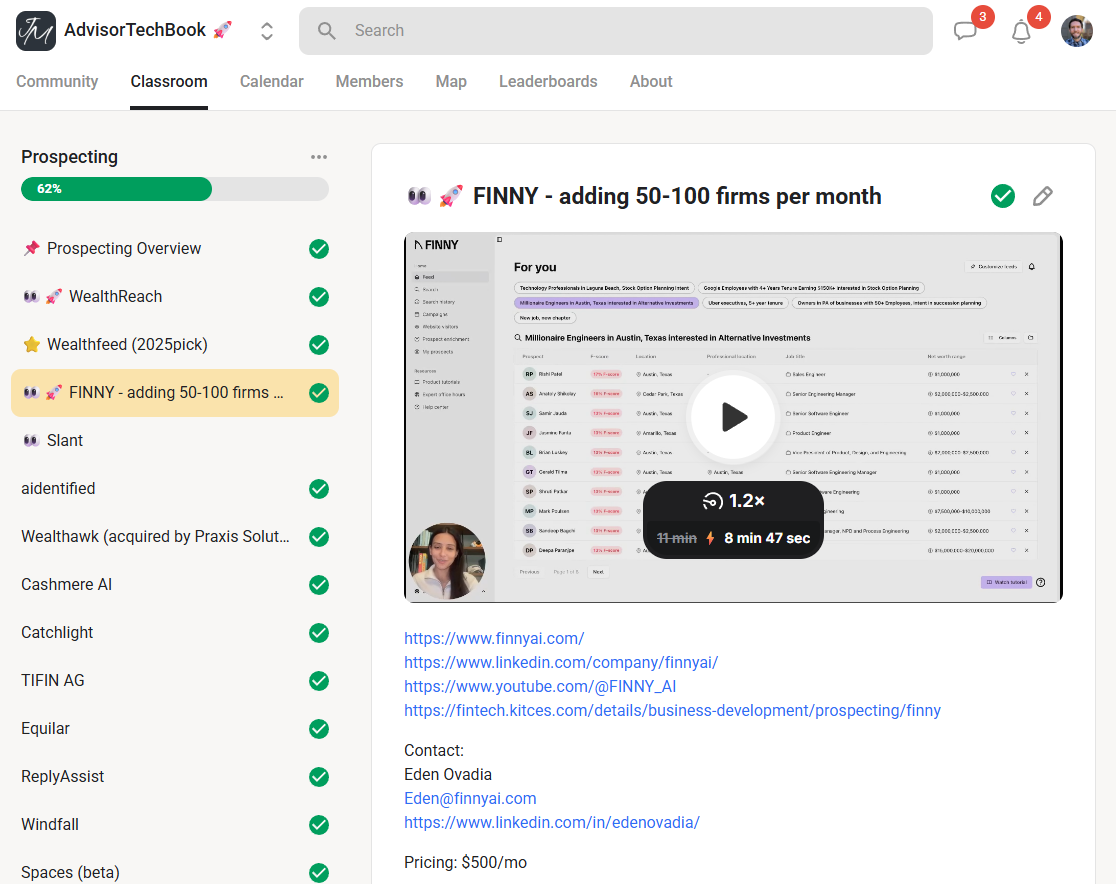Open the Windfall lesson
The width and height of the screenshot is (1116, 884).
pyautogui.click(x=175, y=825)
